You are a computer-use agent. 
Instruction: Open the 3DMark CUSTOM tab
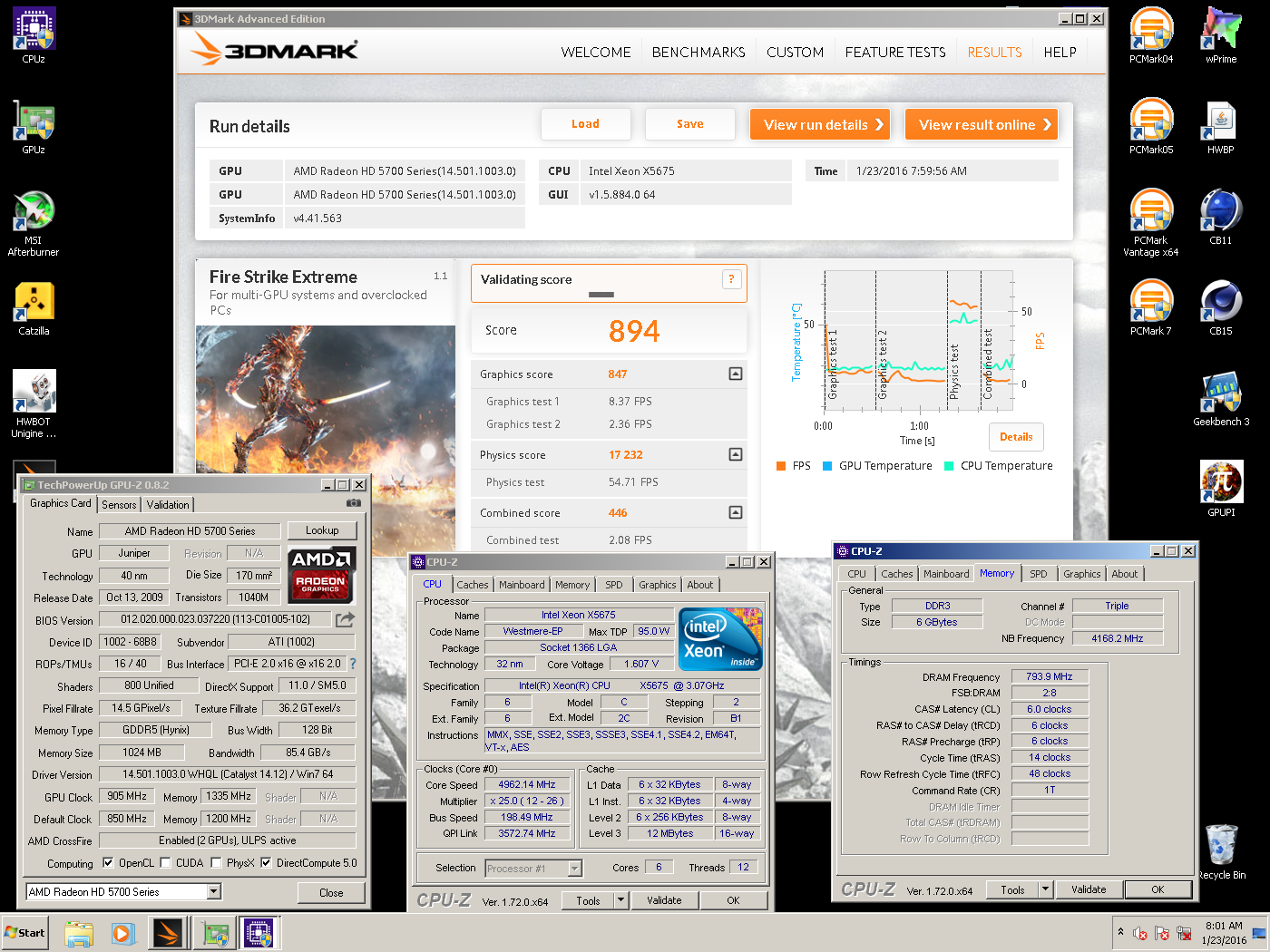pos(796,53)
